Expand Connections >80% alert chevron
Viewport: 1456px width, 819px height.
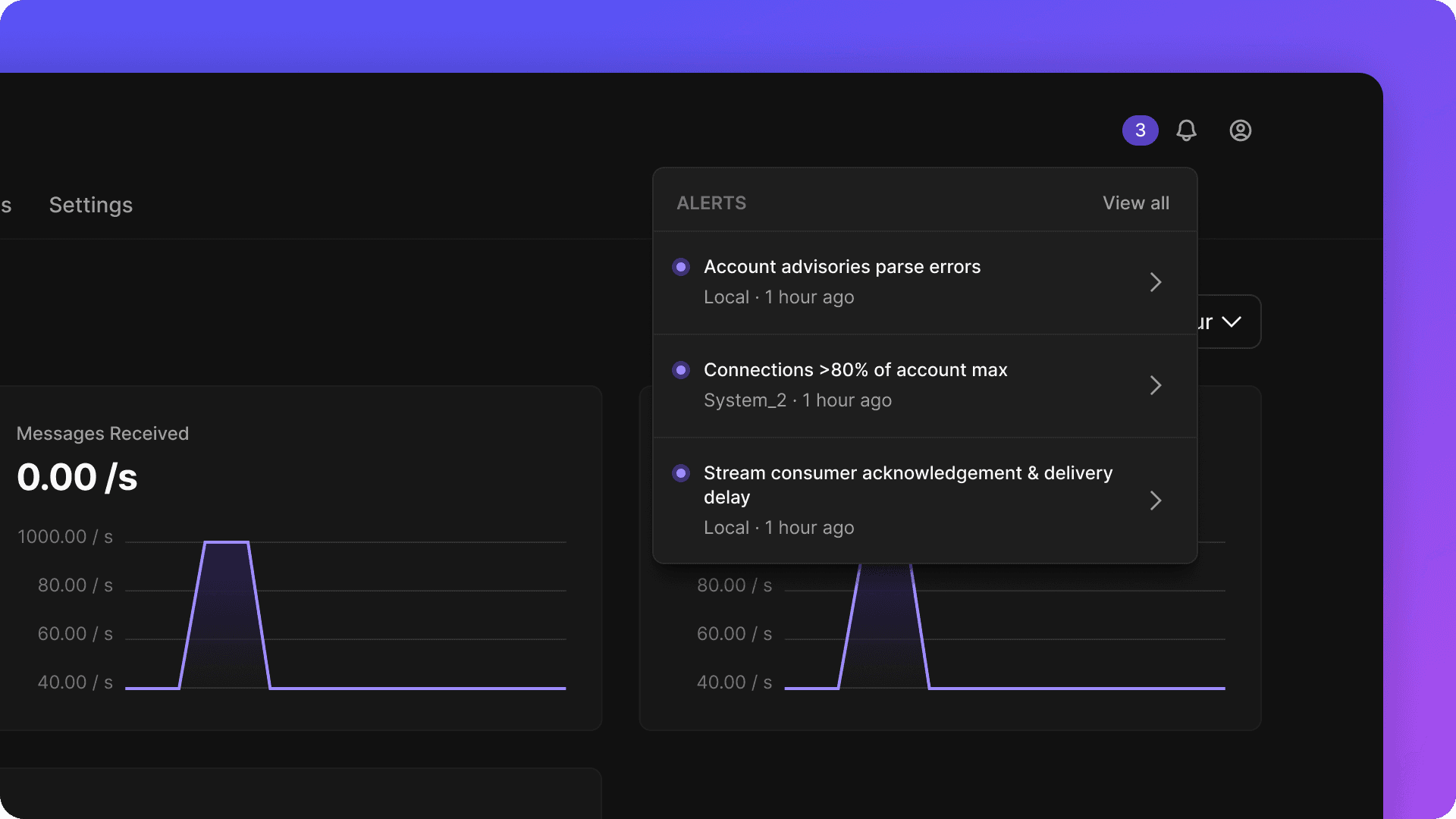[1155, 385]
